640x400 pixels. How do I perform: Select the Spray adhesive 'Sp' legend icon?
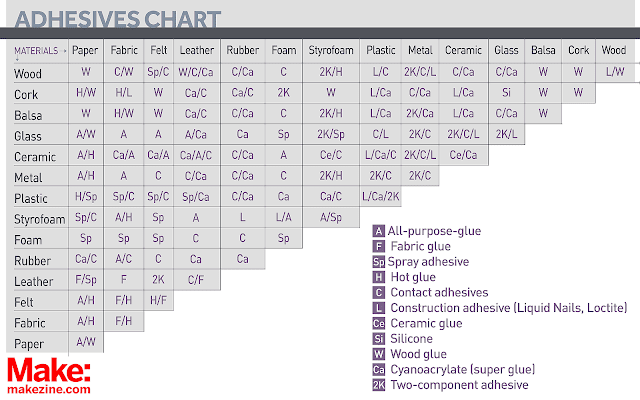click(x=379, y=262)
